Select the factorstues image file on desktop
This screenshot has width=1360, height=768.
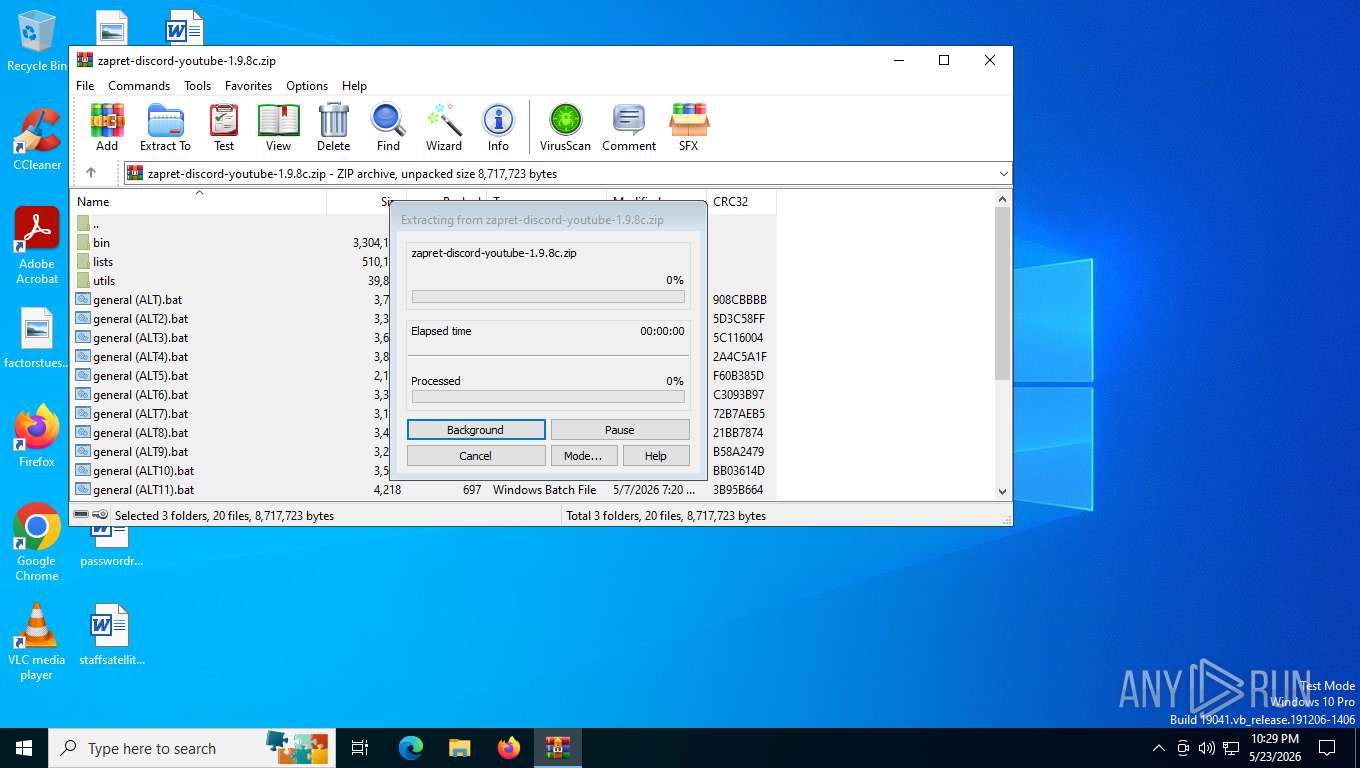click(x=37, y=338)
